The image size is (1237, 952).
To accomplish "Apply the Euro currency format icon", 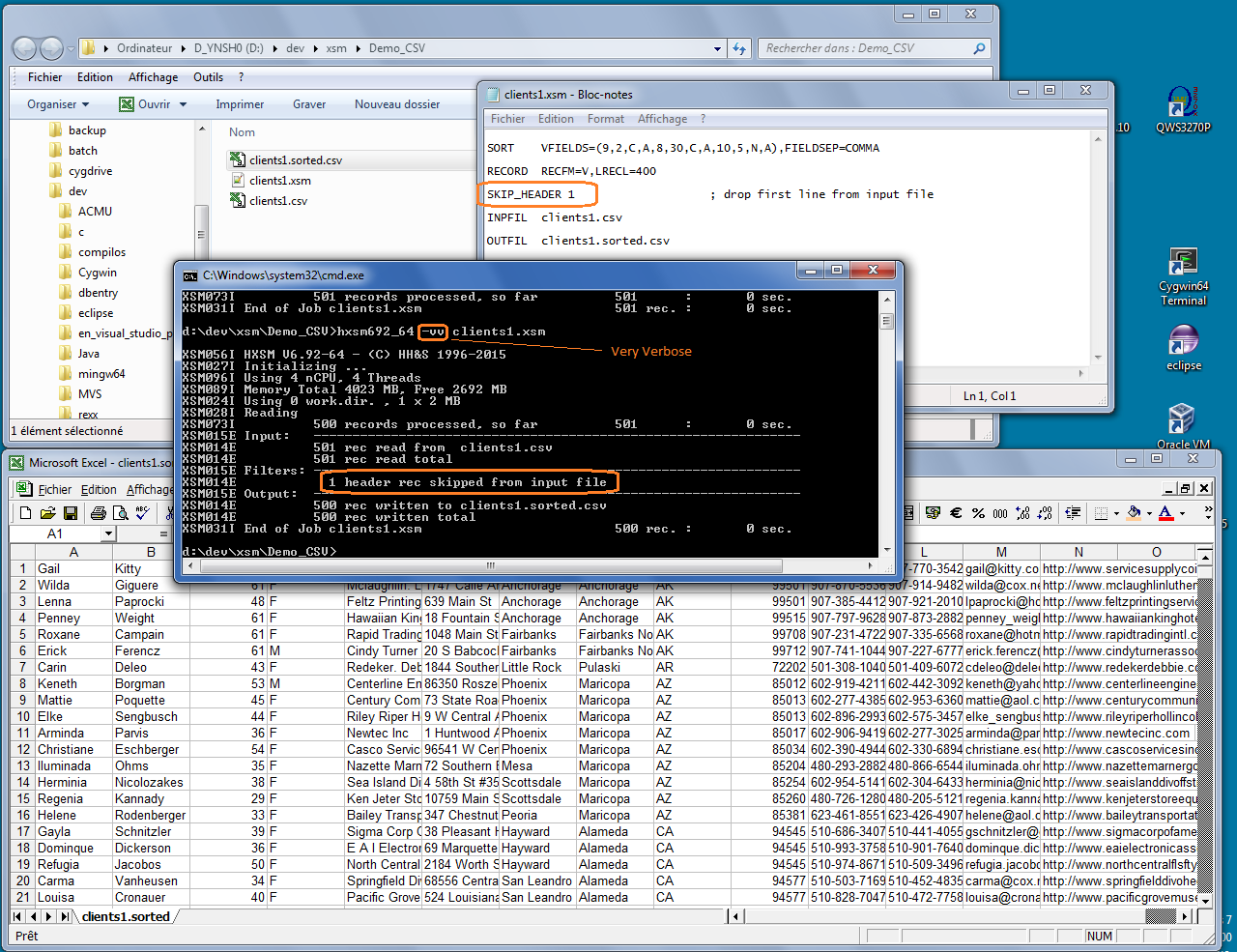I will tap(956, 513).
